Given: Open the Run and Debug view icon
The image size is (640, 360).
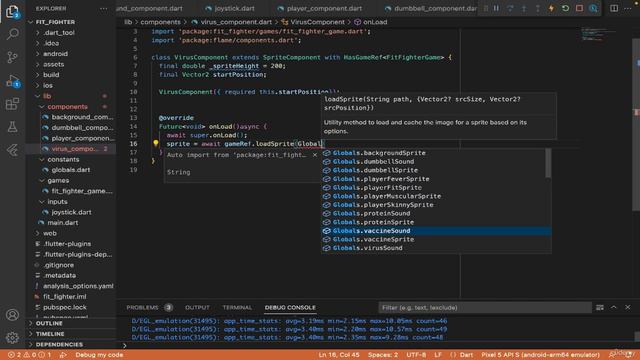Looking at the screenshot, I should click(x=12, y=81).
